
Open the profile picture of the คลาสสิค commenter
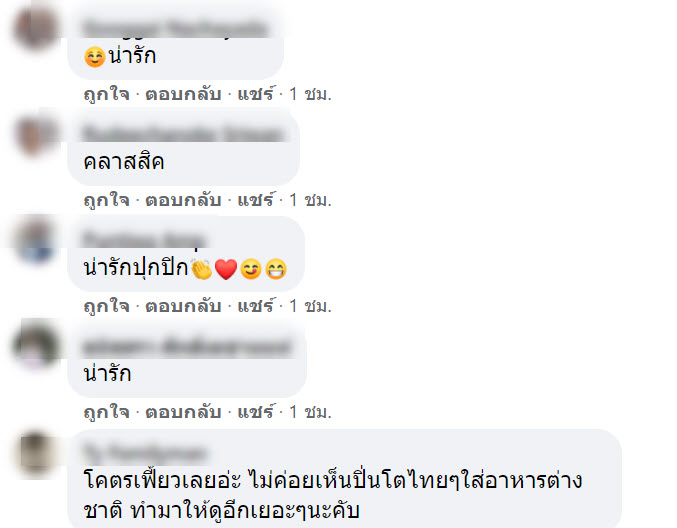click(x=36, y=134)
